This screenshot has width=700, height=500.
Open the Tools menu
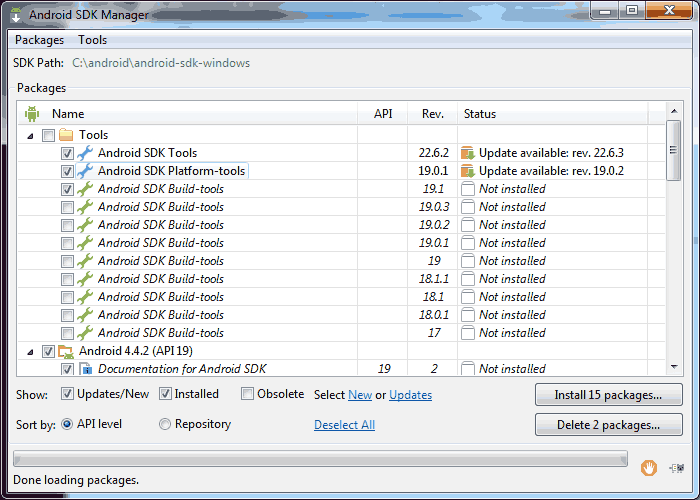coord(92,40)
